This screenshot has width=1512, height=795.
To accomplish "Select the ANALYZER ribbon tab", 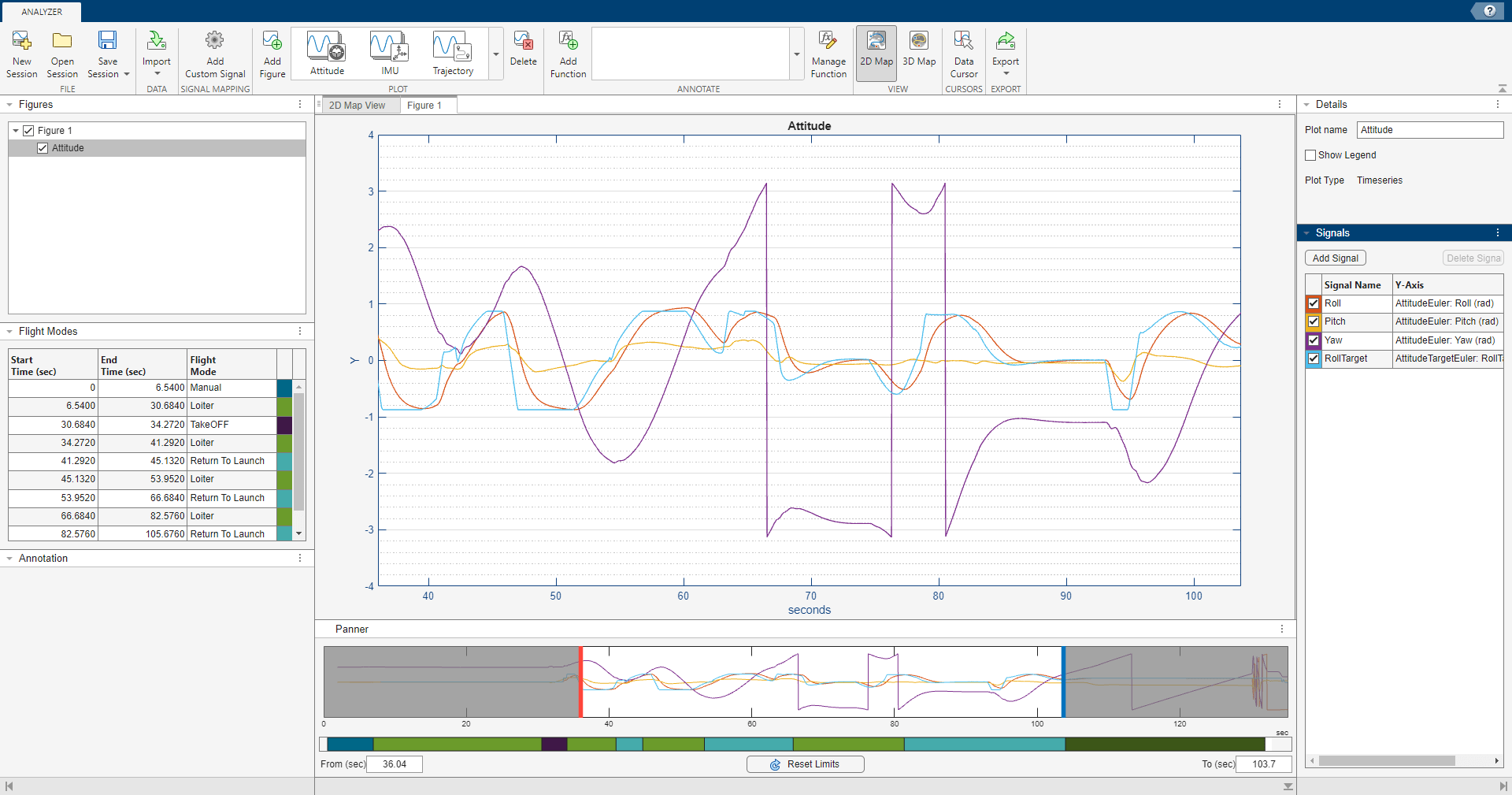I will [41, 11].
